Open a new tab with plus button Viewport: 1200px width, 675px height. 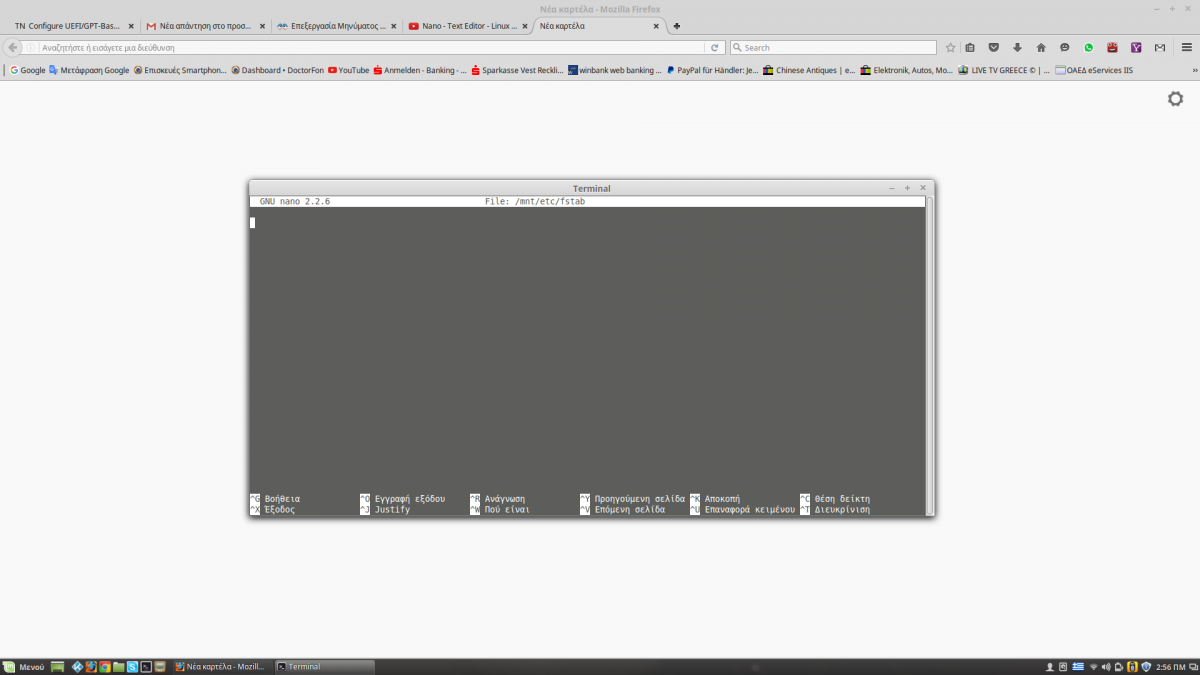point(677,26)
